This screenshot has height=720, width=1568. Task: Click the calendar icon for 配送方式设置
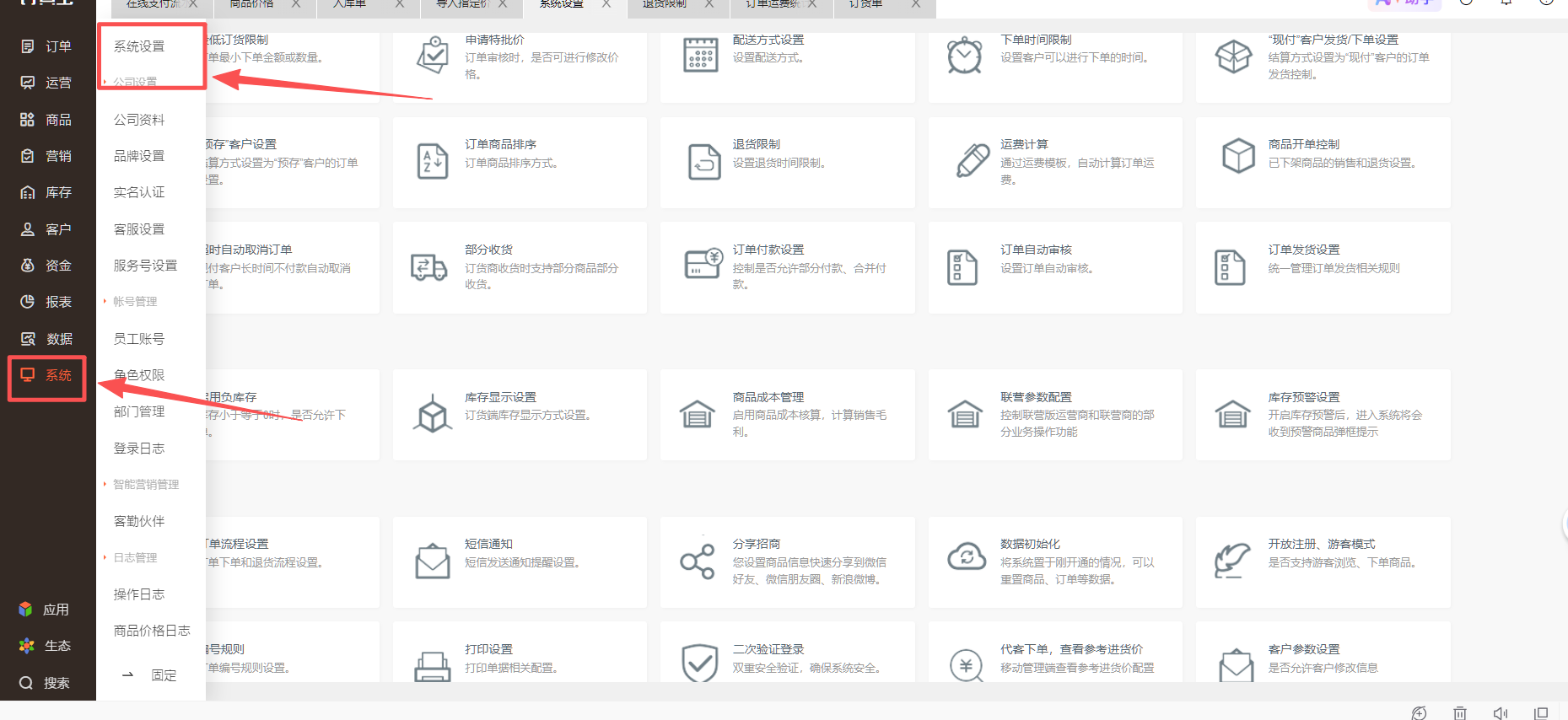tap(700, 56)
